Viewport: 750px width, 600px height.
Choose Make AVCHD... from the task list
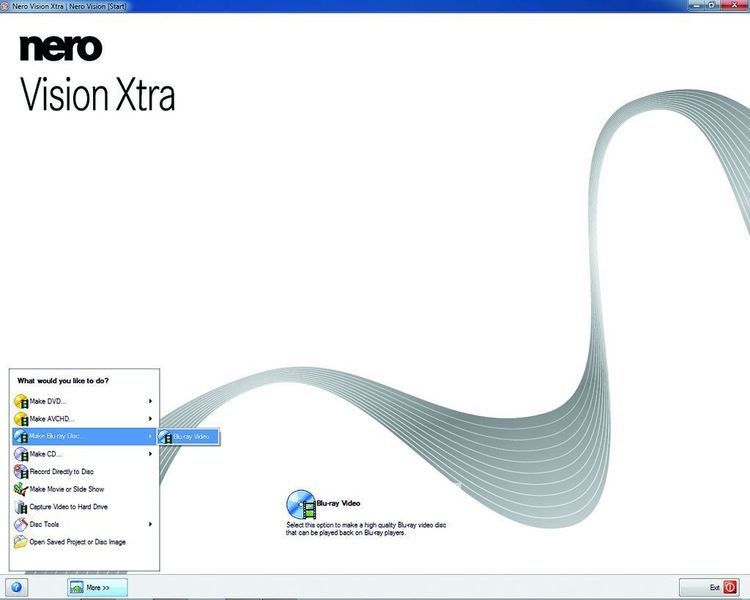tap(84, 419)
